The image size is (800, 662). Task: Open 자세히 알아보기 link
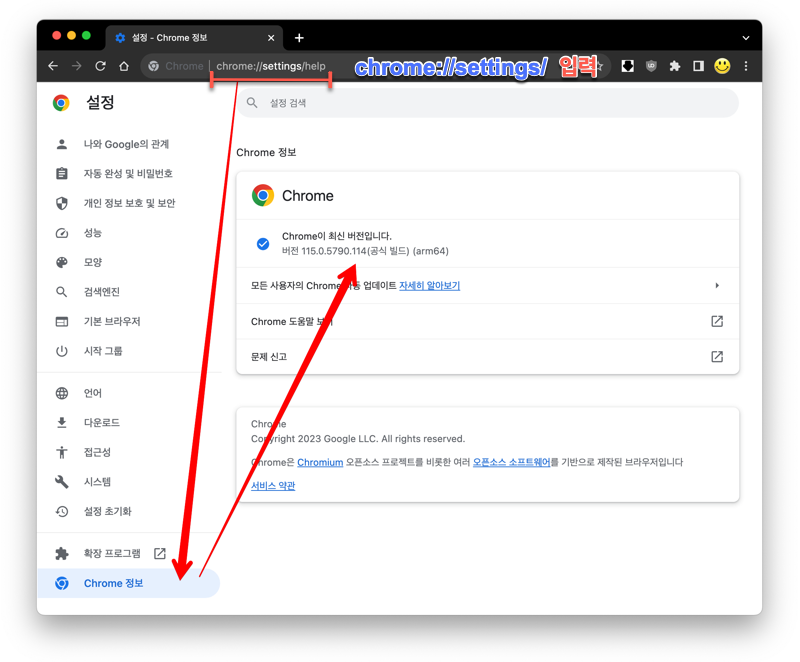click(429, 286)
